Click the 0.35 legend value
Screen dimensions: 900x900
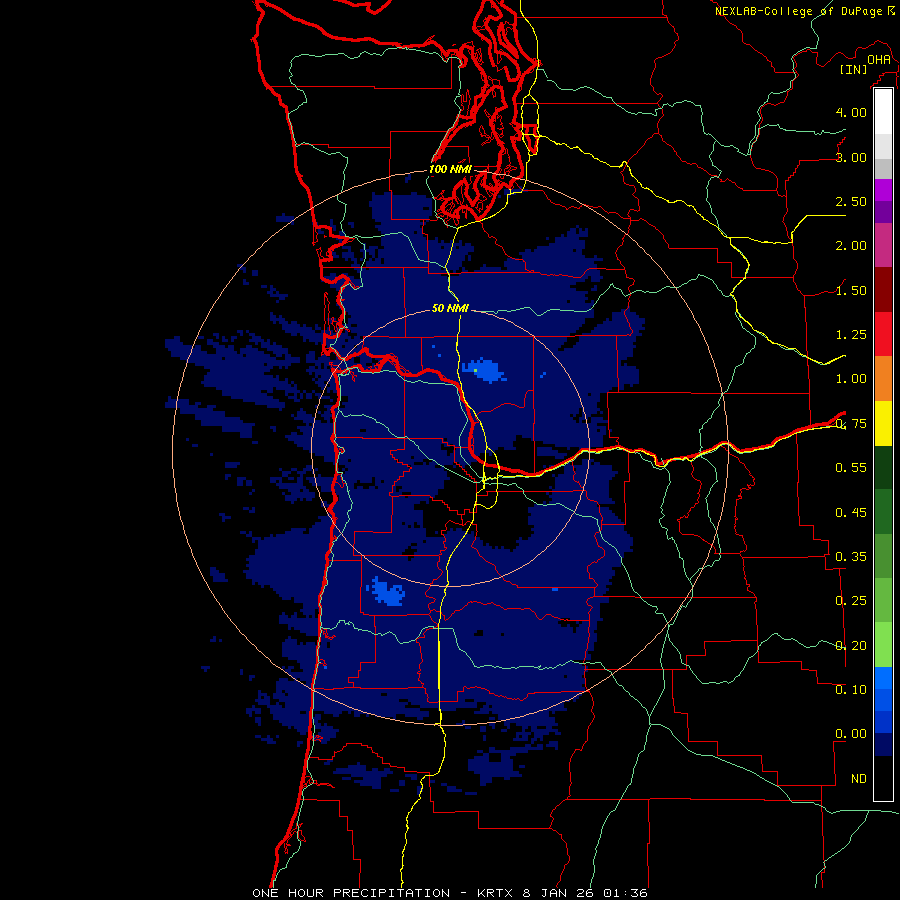coord(851,557)
